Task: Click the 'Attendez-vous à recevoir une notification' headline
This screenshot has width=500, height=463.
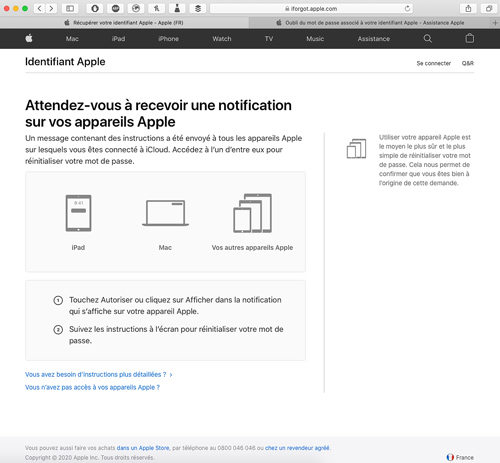Action: [x=158, y=113]
